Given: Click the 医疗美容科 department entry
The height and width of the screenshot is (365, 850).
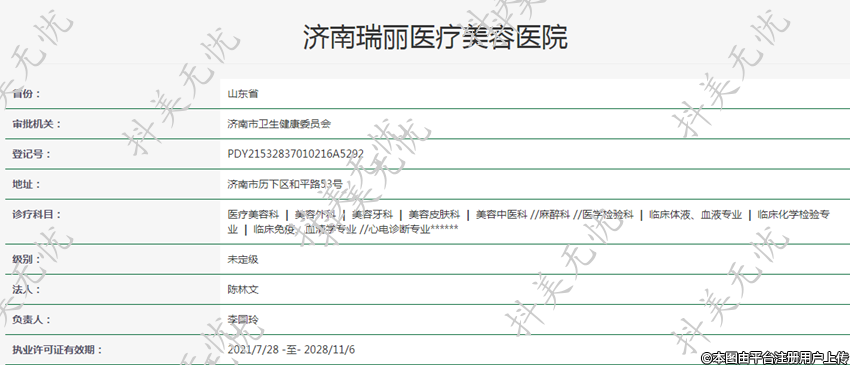Looking at the screenshot, I should pyautogui.click(x=253, y=215).
